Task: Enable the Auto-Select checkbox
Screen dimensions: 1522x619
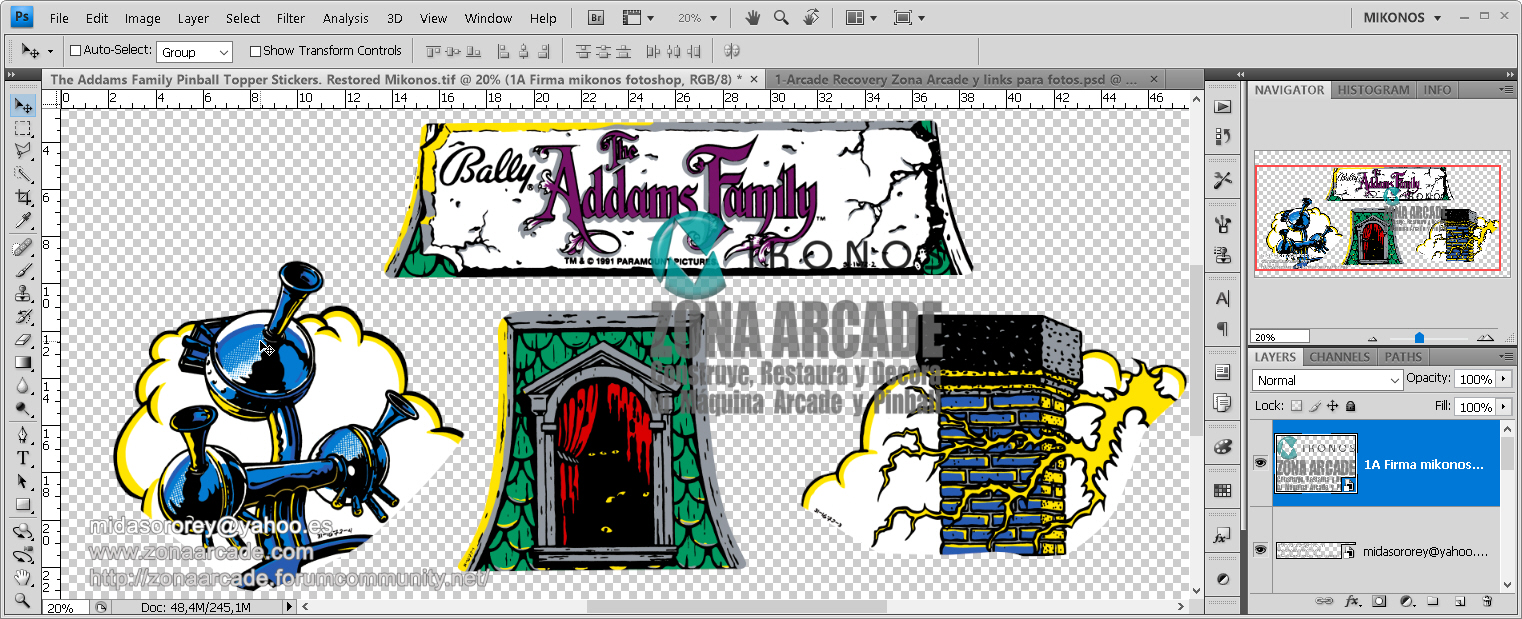Action: (x=75, y=50)
